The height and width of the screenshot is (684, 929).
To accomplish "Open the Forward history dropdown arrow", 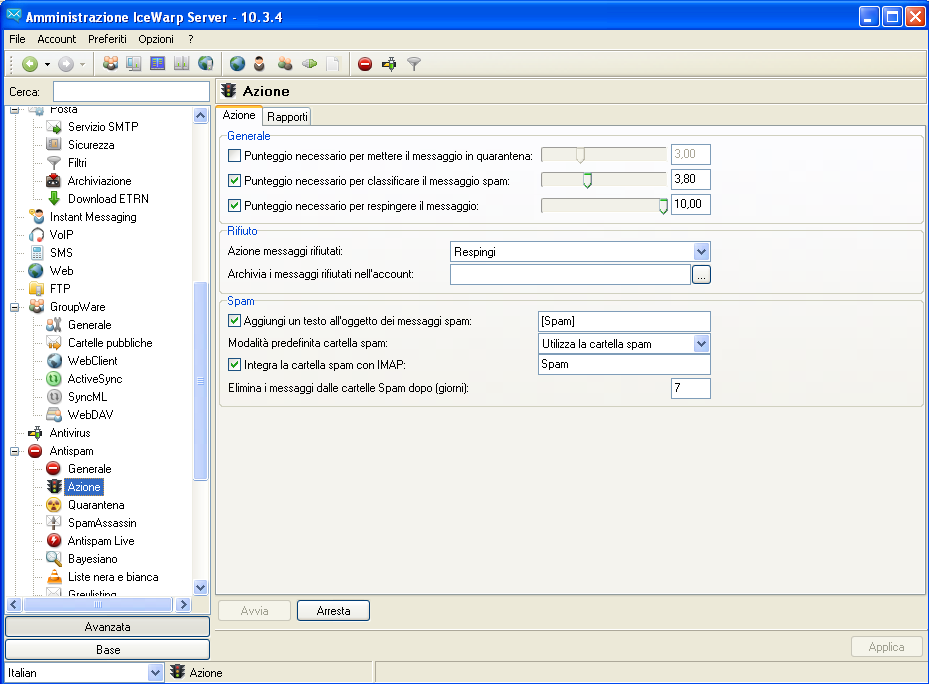I will (82, 64).
